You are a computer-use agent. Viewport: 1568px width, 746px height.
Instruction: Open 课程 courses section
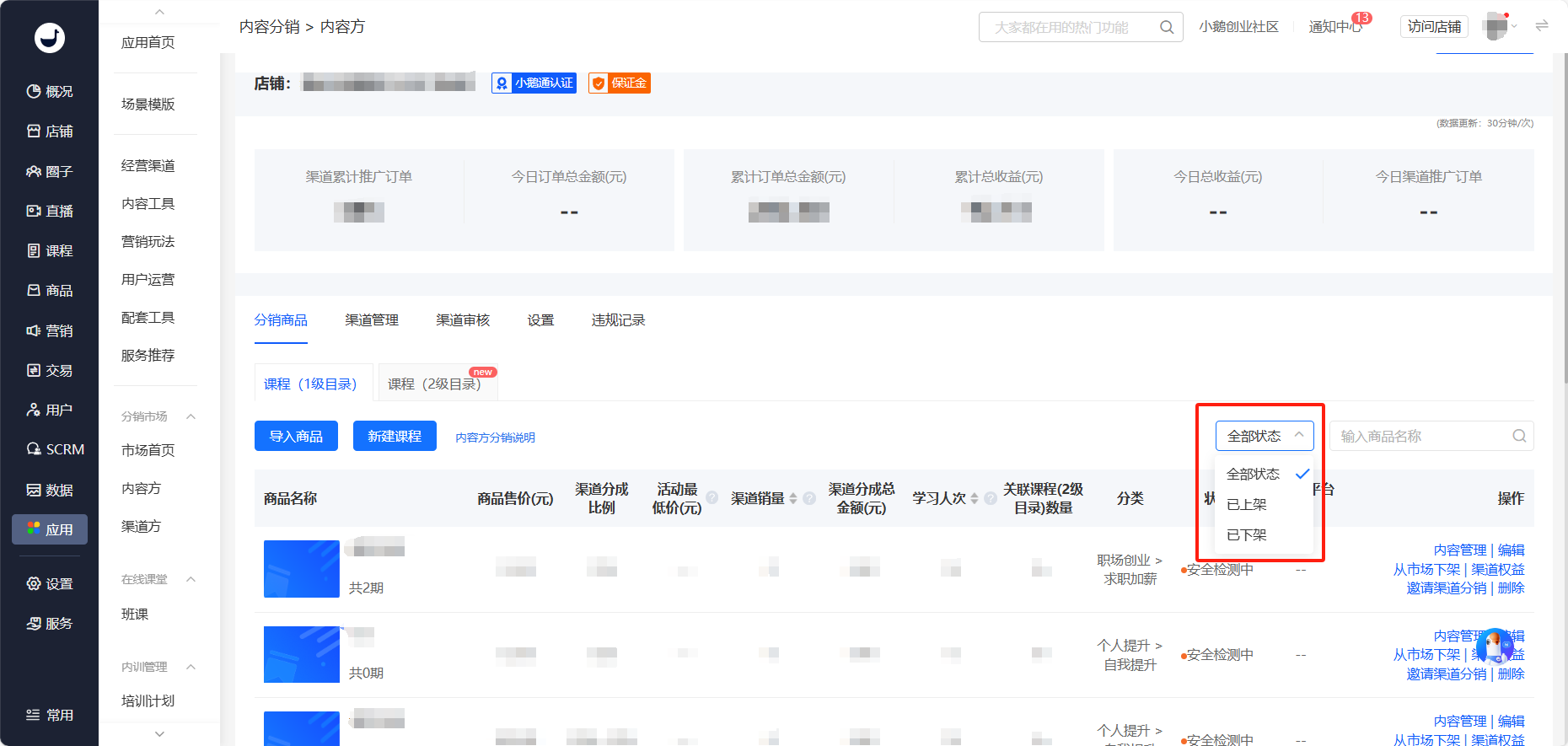pos(50,250)
